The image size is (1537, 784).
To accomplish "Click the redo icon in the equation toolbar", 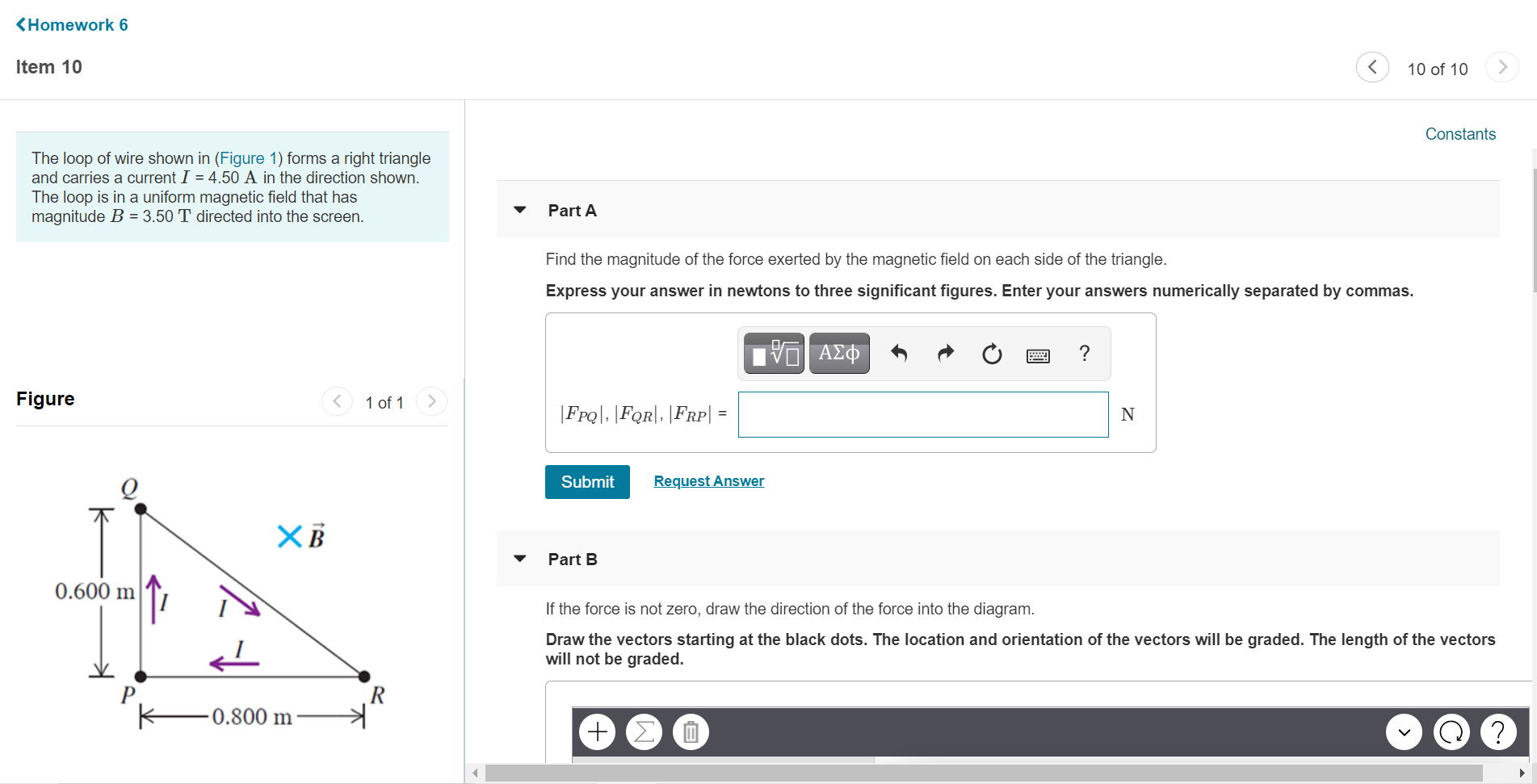I will pos(945,354).
